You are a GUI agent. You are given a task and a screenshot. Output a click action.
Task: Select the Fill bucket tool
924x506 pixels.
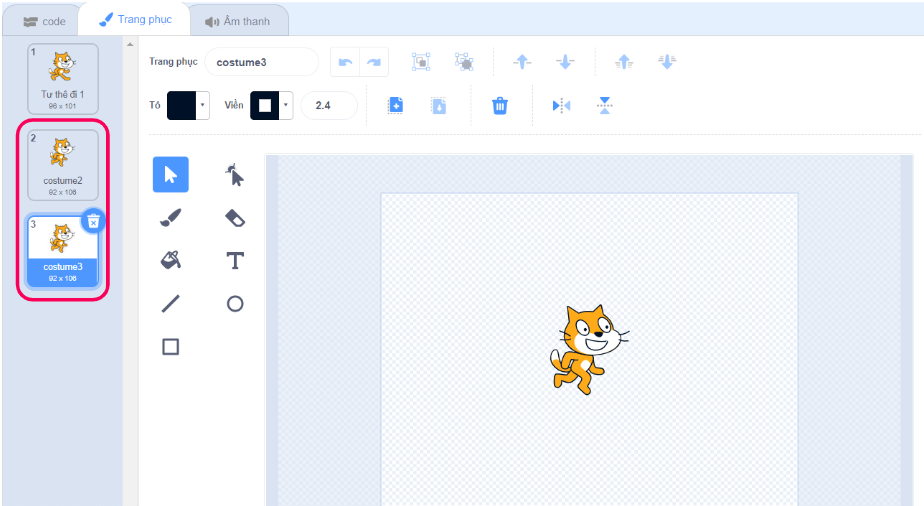tap(171, 260)
